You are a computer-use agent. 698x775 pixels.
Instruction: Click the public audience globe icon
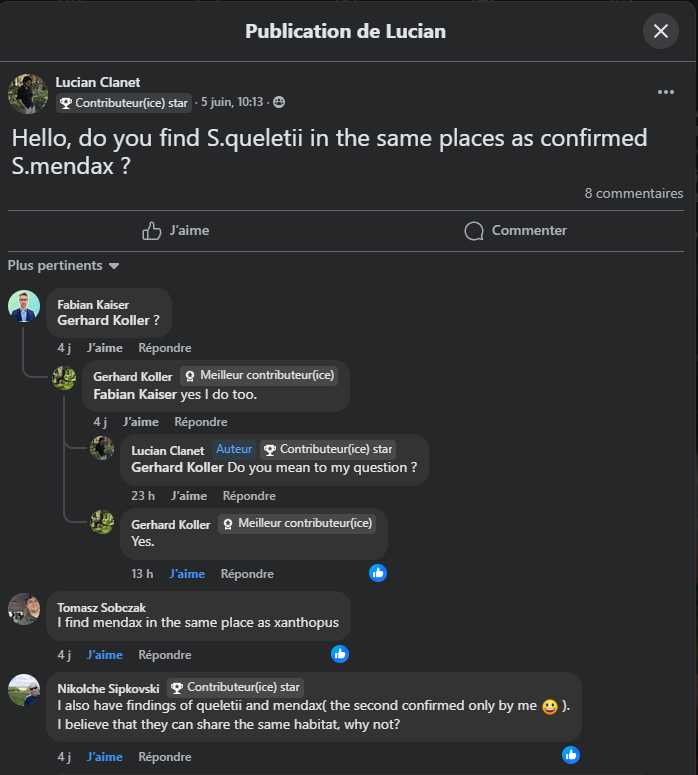(279, 103)
